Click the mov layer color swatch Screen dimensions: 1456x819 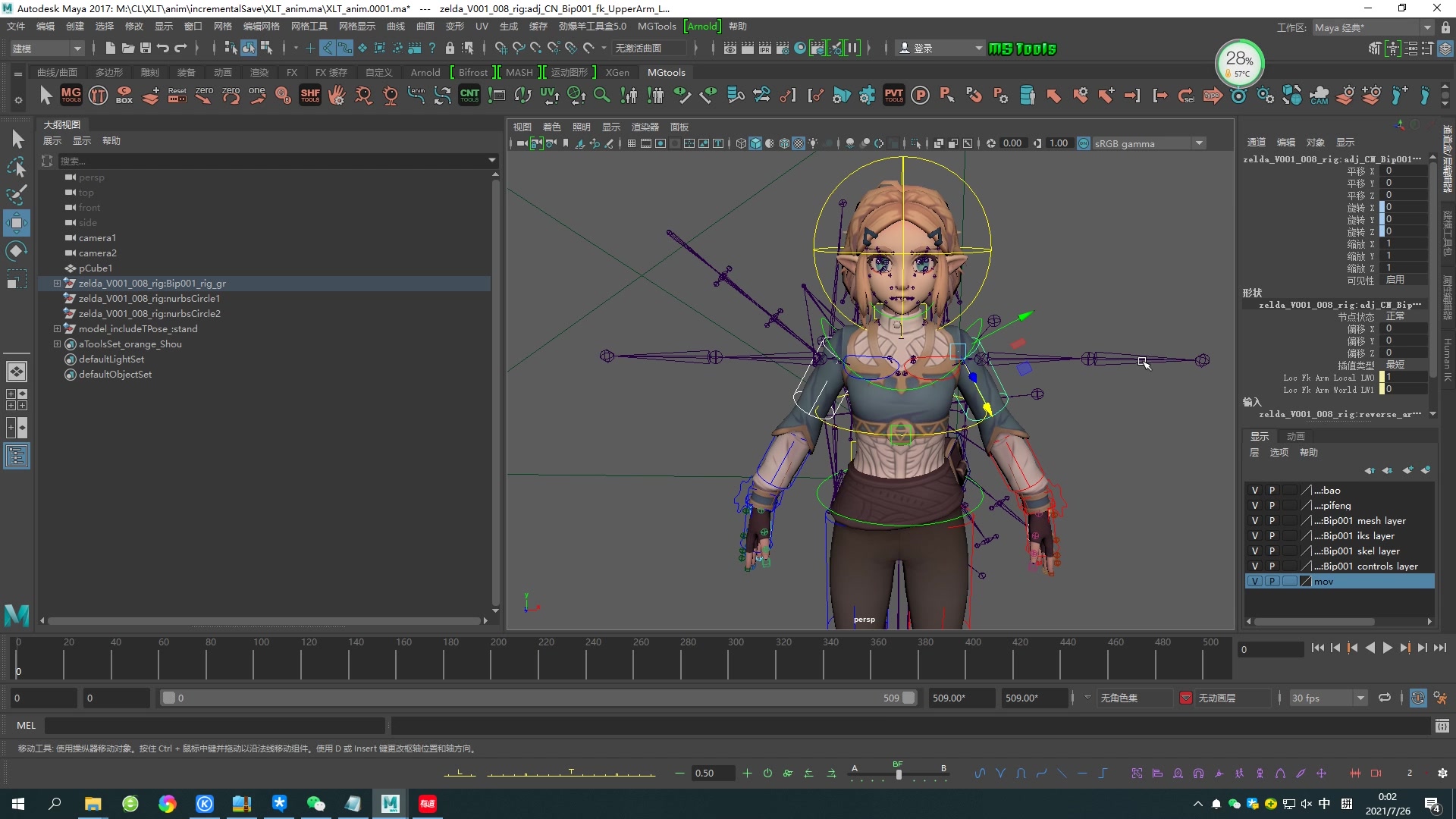(1306, 581)
